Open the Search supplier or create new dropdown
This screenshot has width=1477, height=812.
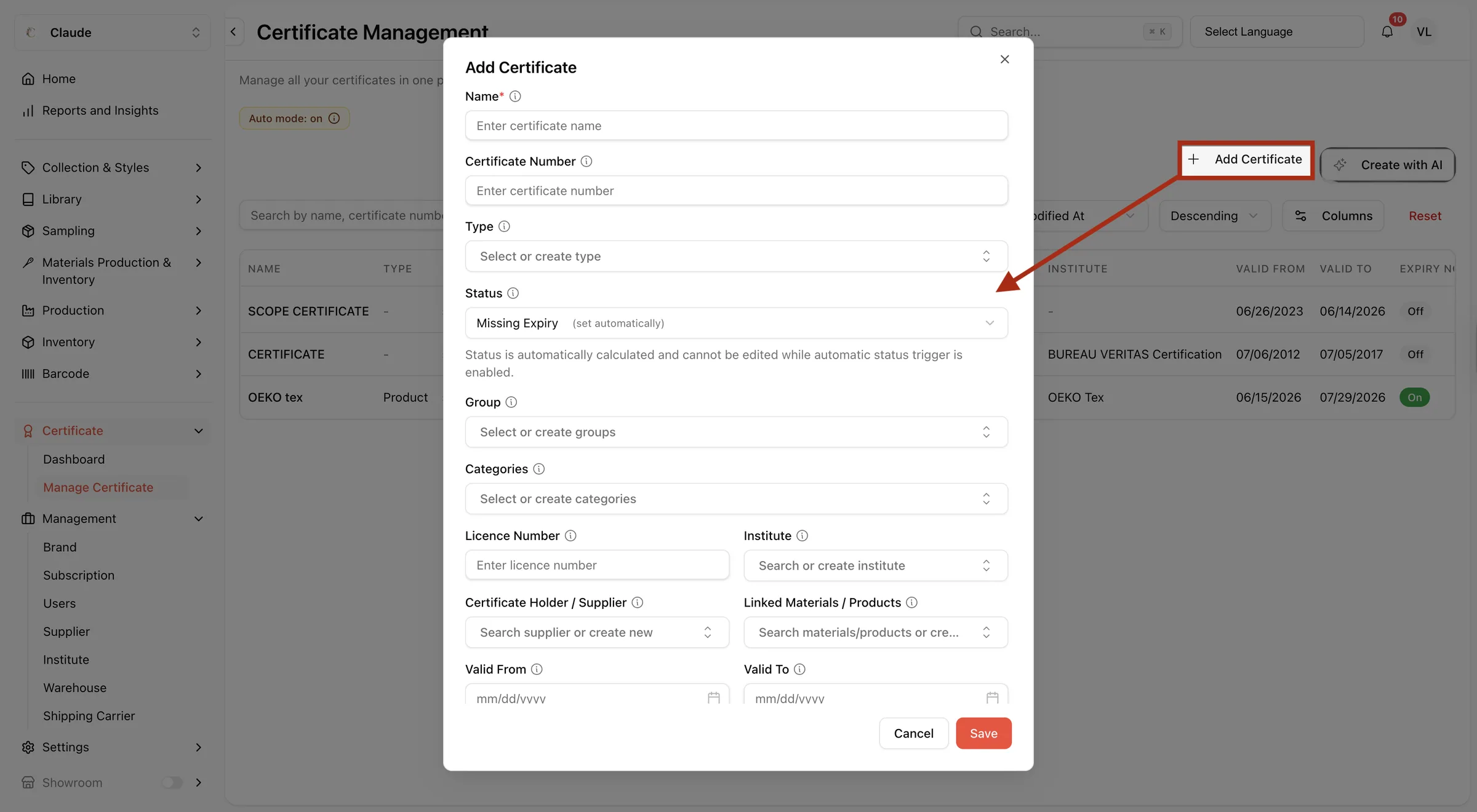click(x=597, y=632)
